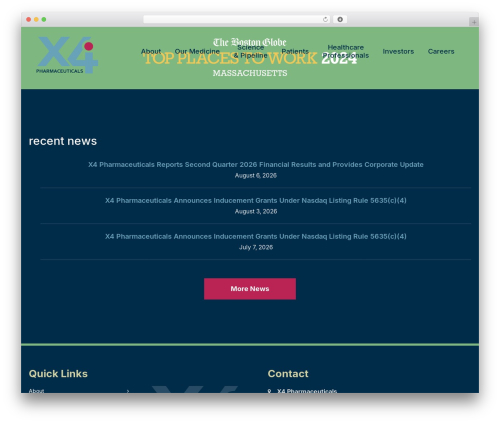500x423 pixels.
Task: Open the Our Medicine menu
Action: pos(197,51)
